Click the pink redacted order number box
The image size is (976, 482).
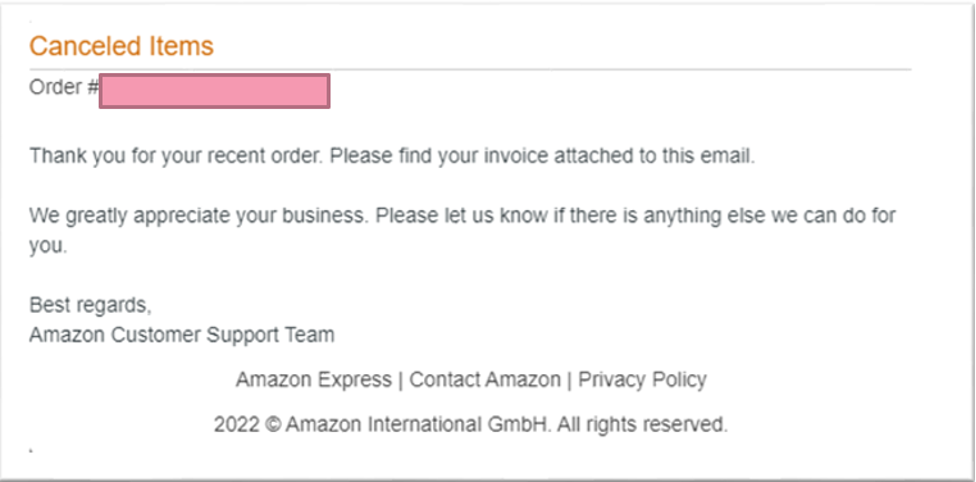[x=214, y=90]
